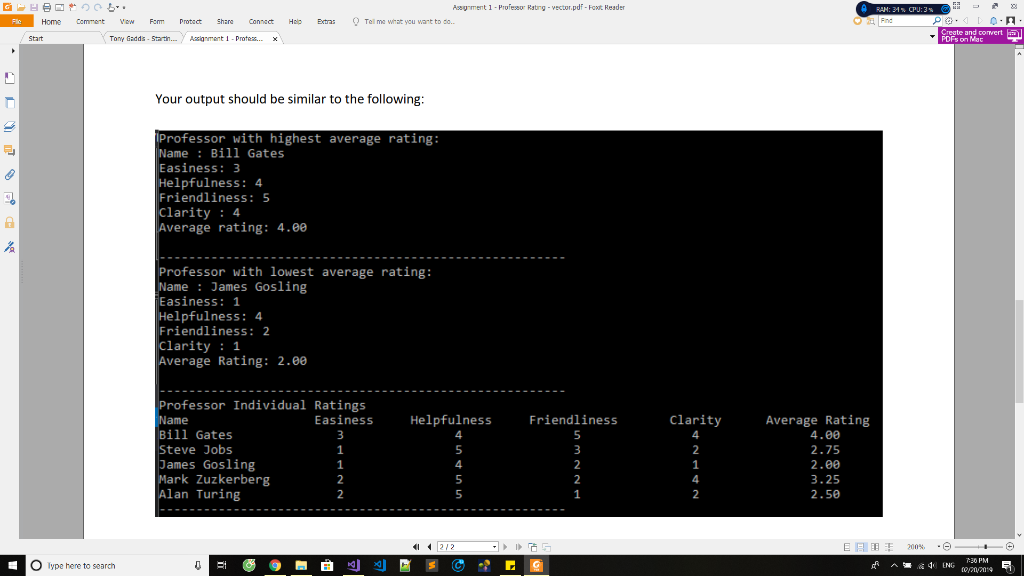Screen dimensions: 1024x576
Task: Click the Open file folder icon
Action: [21, 7]
